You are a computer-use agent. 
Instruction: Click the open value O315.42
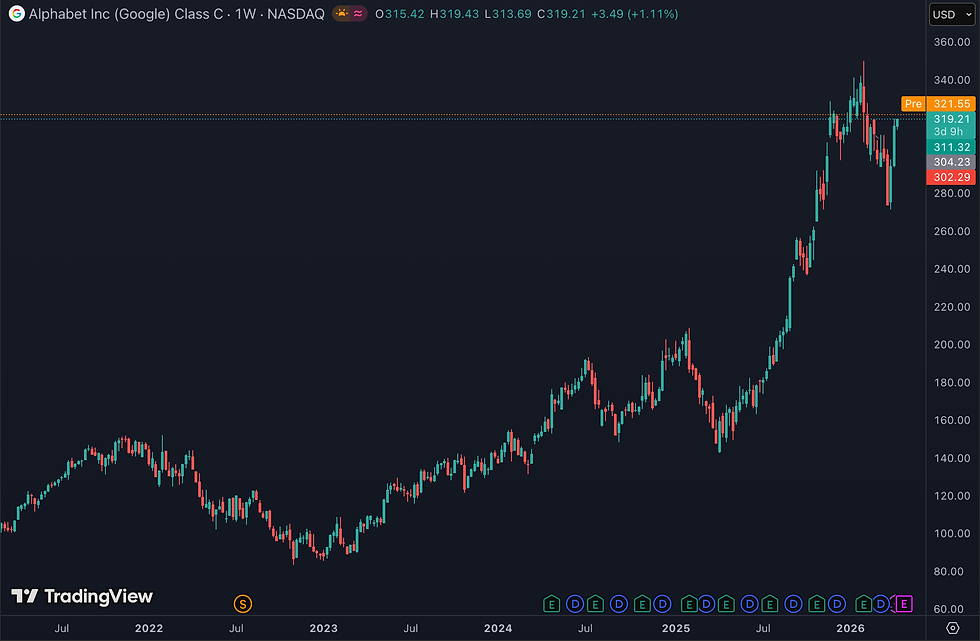(399, 14)
